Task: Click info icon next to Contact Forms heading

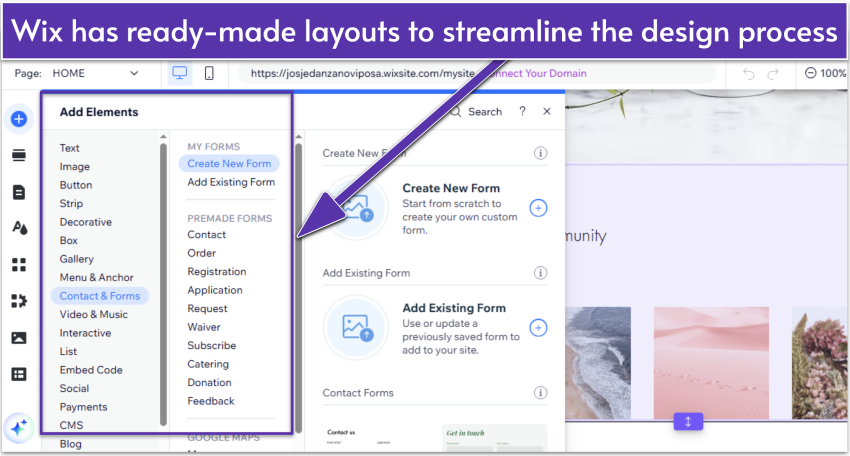Action: pos(540,393)
